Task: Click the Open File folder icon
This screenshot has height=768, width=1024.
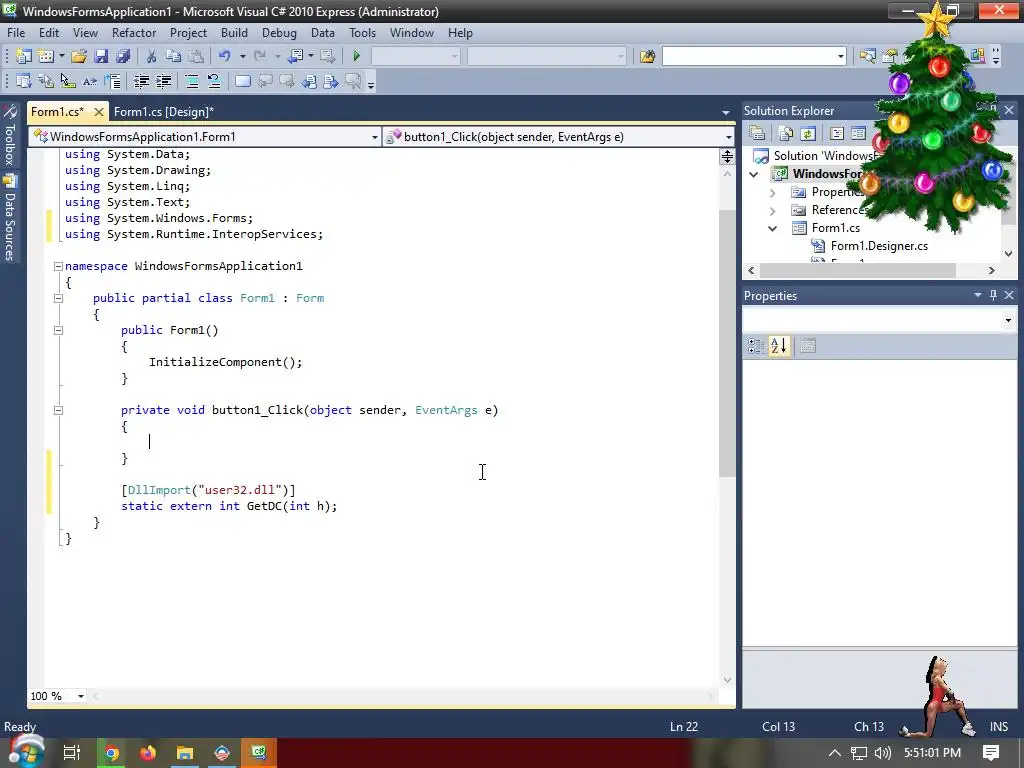Action: [x=79, y=56]
